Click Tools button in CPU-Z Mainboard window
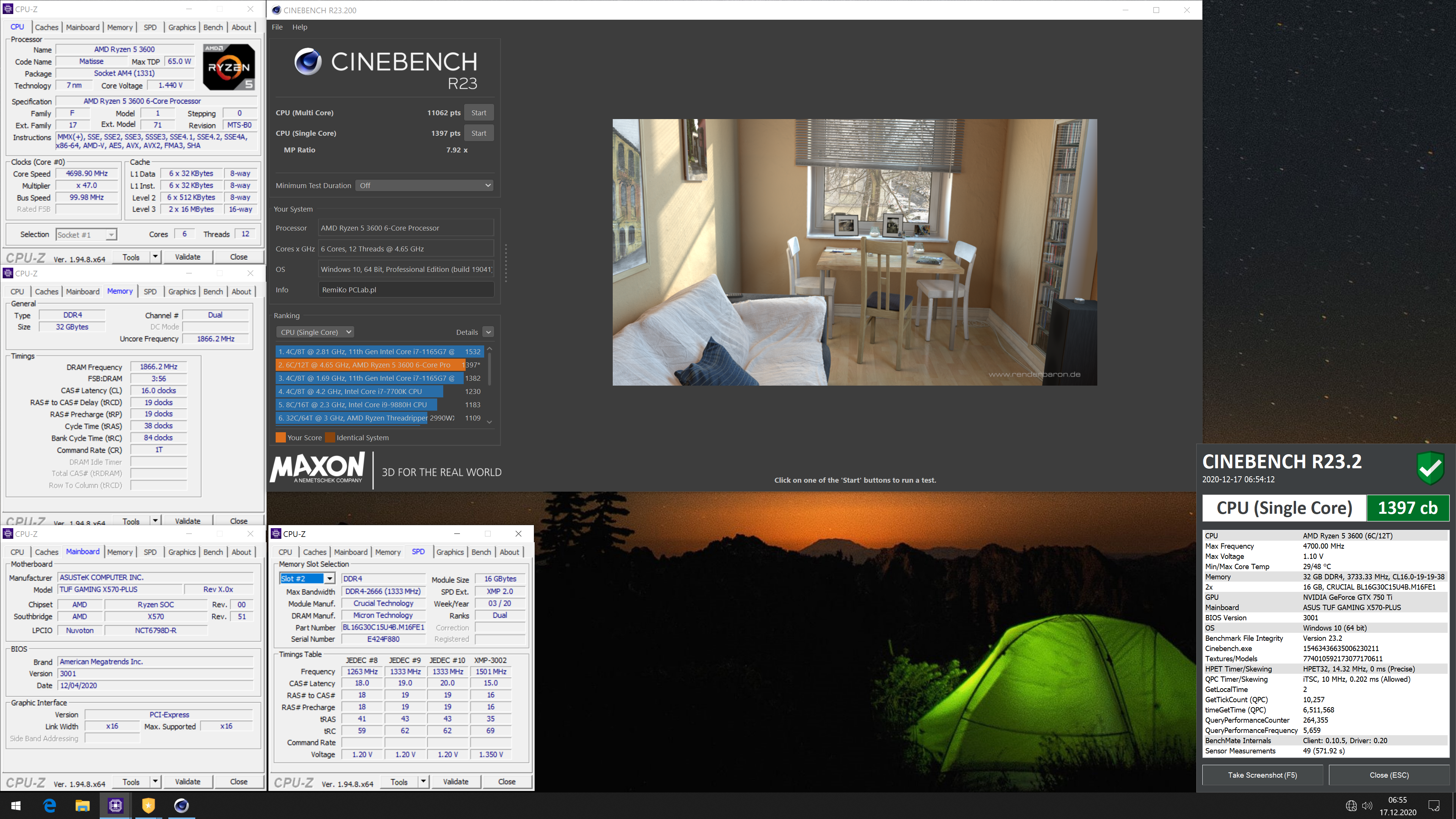1456x819 pixels. tap(131, 782)
